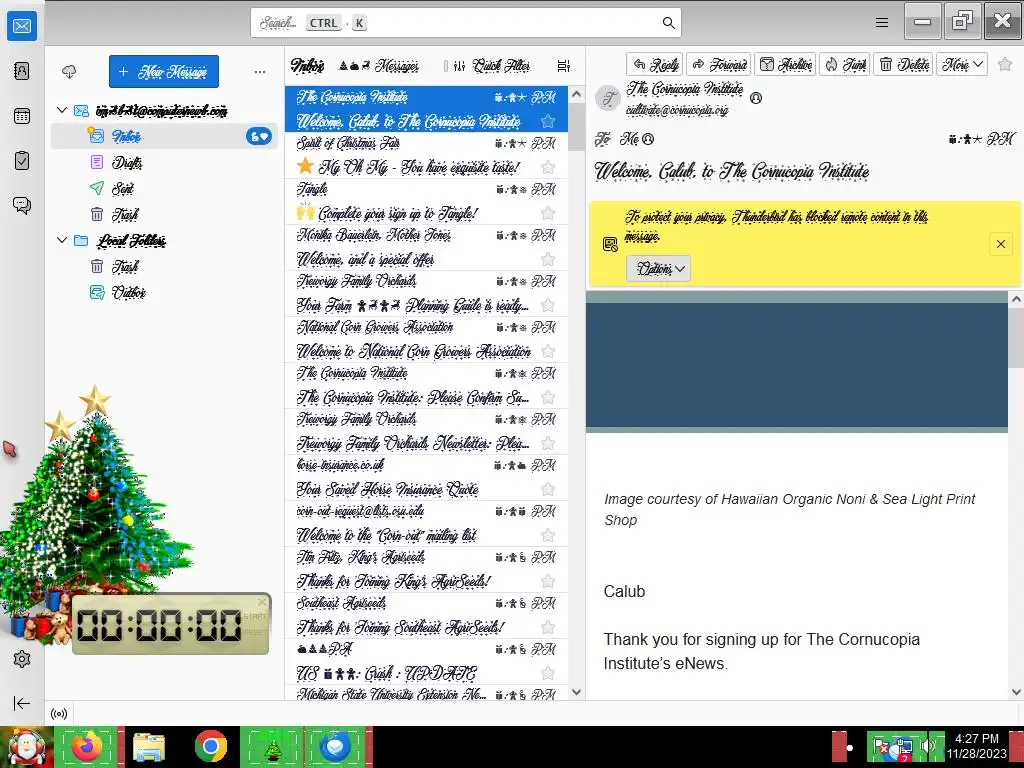Open the Mail space in the sidebar

pos(22,26)
